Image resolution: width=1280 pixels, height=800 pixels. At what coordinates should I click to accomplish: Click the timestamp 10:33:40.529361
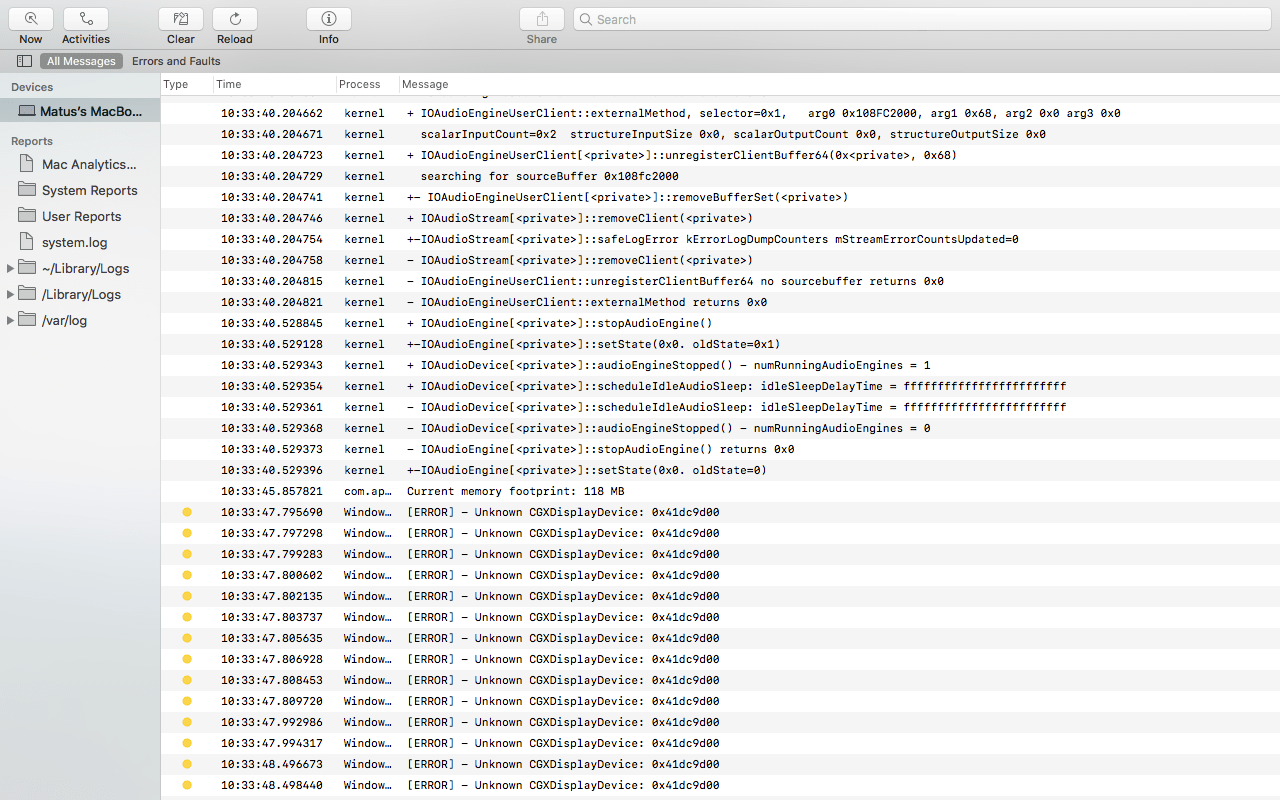[x=272, y=407]
